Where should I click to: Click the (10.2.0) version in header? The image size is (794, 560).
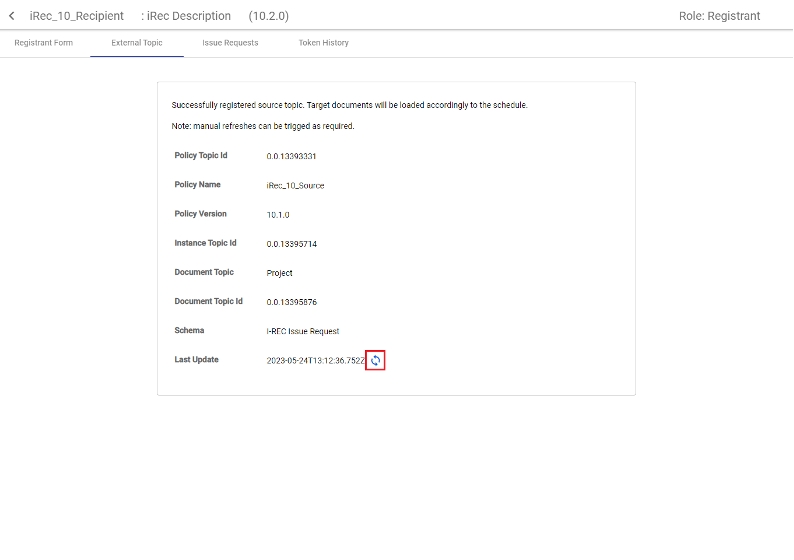click(x=268, y=16)
